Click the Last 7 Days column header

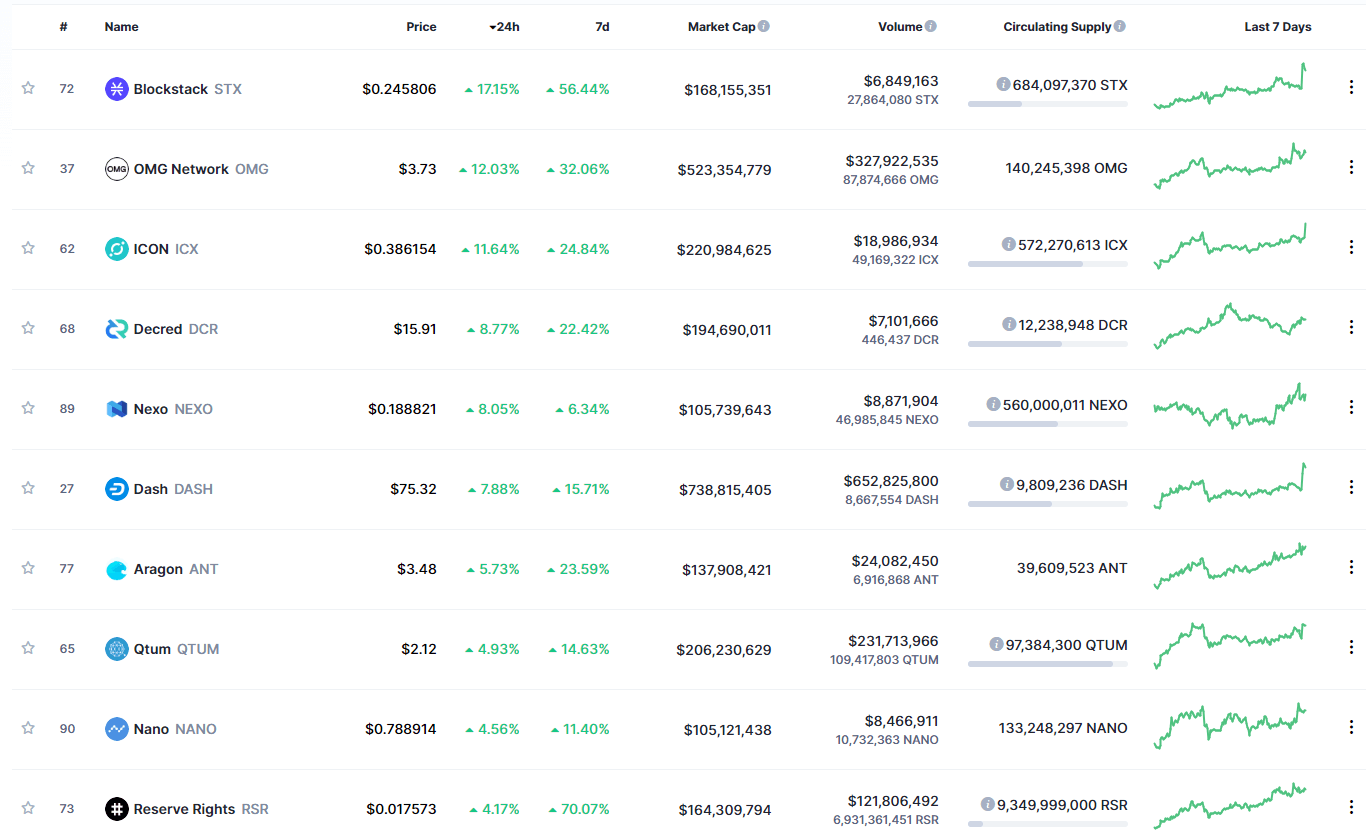point(1277,27)
